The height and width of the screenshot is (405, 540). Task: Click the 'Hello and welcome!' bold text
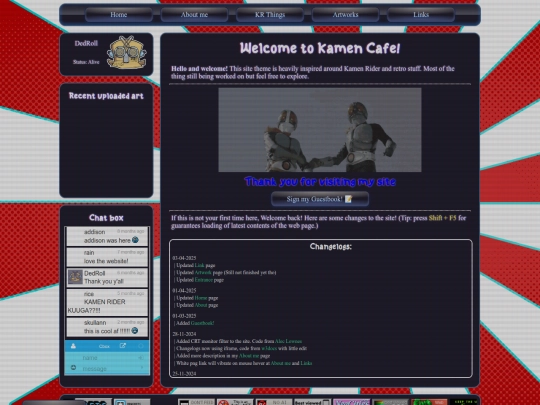coord(199,69)
